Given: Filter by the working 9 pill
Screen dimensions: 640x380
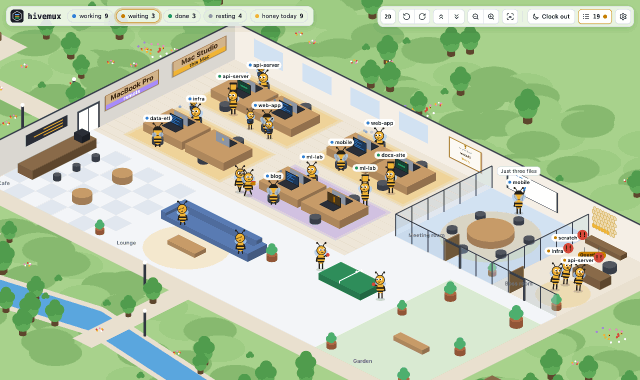Looking at the screenshot, I should tap(90, 16).
